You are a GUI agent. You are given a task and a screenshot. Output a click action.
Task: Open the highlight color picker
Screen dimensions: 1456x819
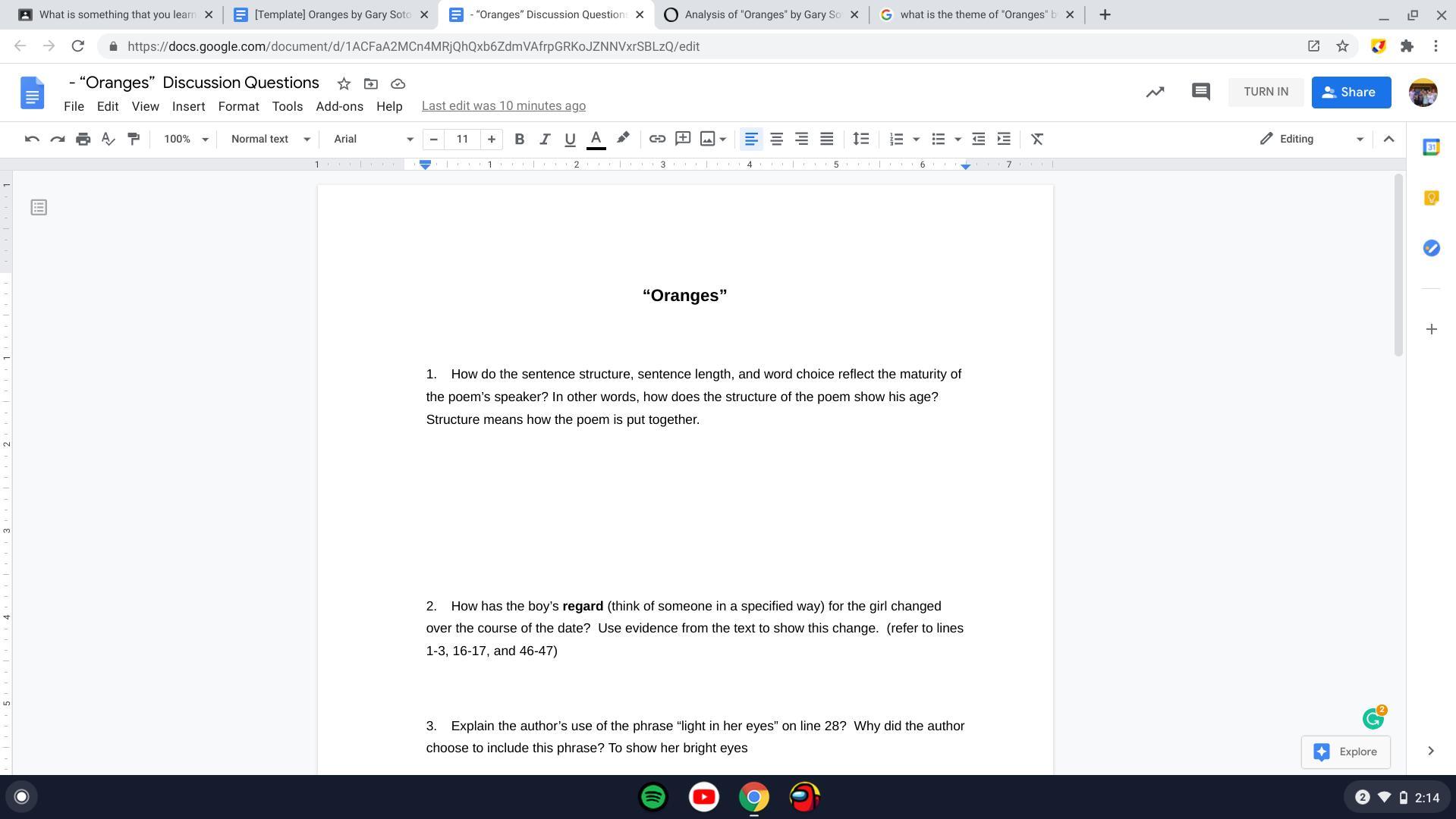(622, 139)
